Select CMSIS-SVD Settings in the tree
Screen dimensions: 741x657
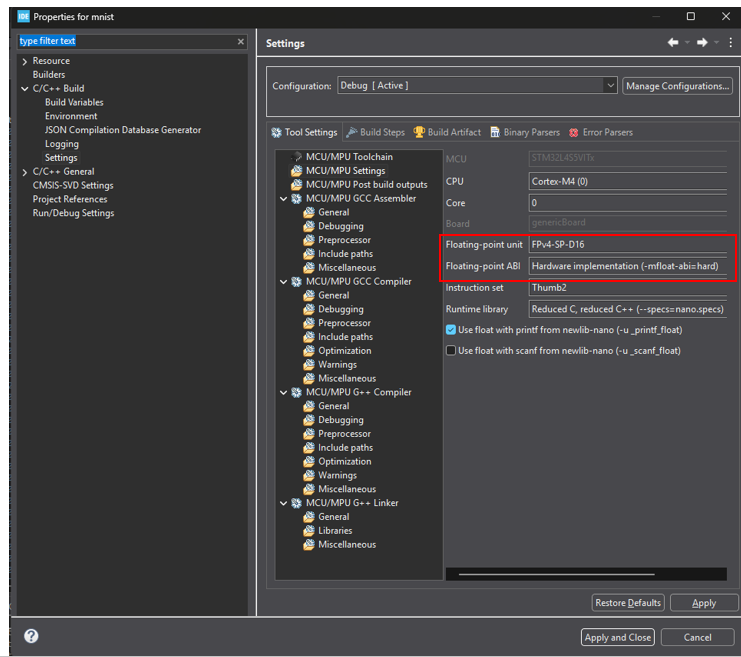point(73,185)
